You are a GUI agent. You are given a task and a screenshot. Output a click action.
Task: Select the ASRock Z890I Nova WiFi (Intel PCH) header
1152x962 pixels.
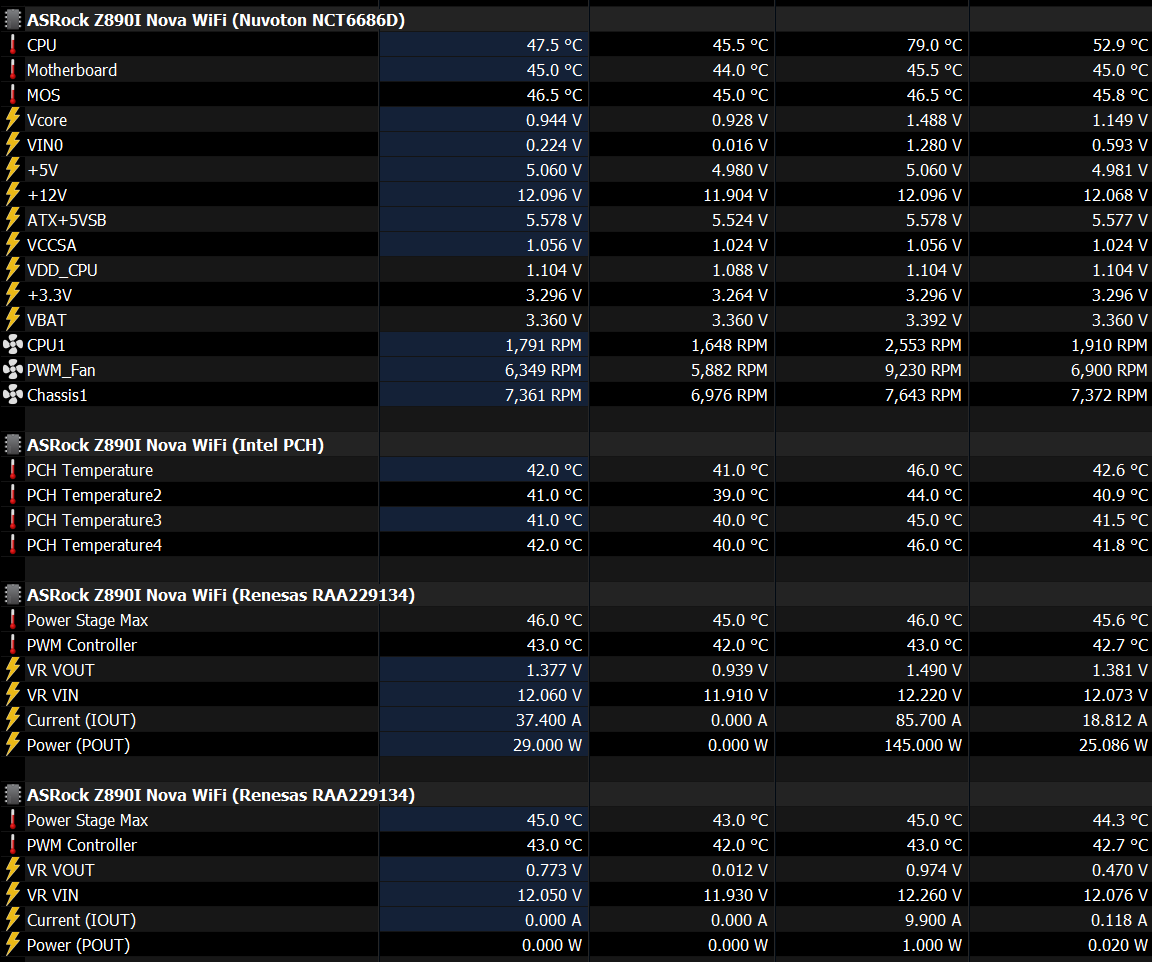pos(175,445)
